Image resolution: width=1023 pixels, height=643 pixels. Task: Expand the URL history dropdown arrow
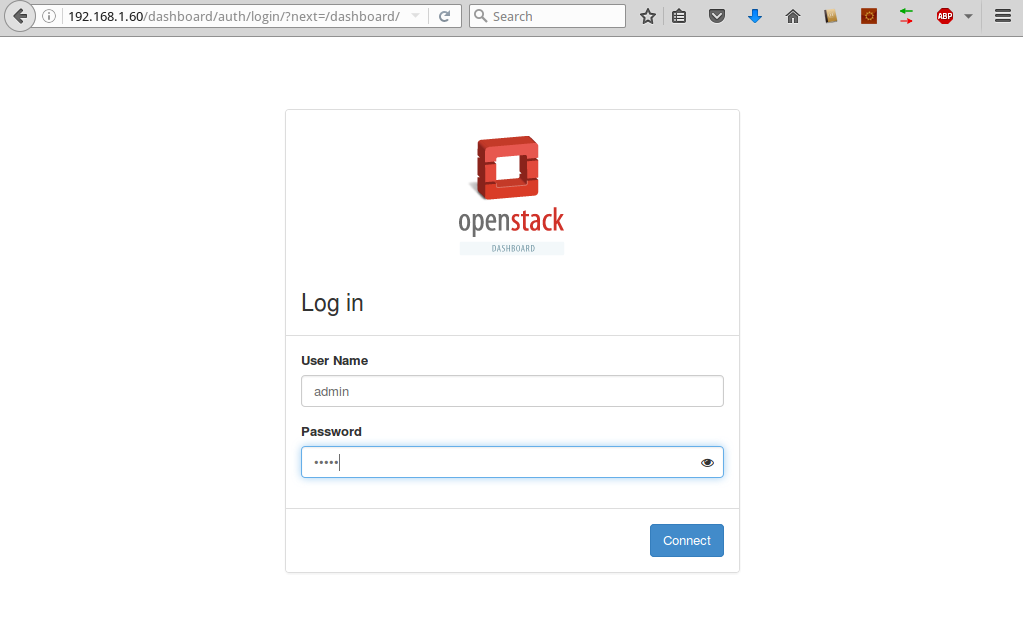(416, 16)
